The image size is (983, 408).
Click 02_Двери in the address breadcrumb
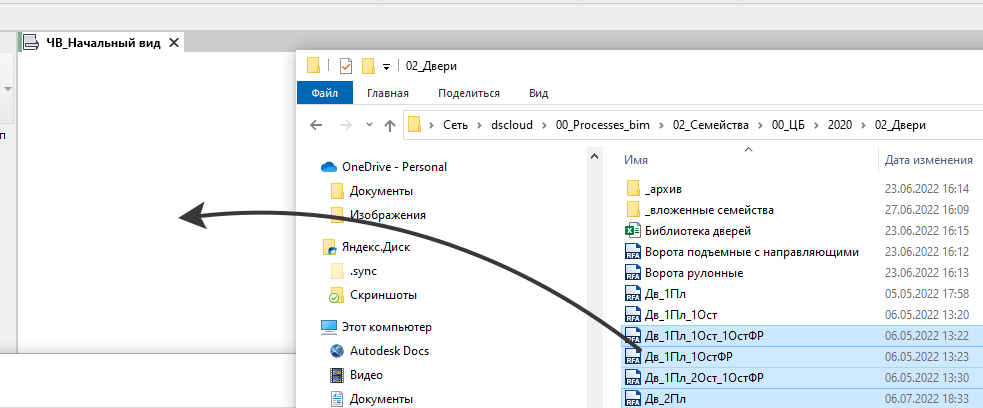(900, 125)
